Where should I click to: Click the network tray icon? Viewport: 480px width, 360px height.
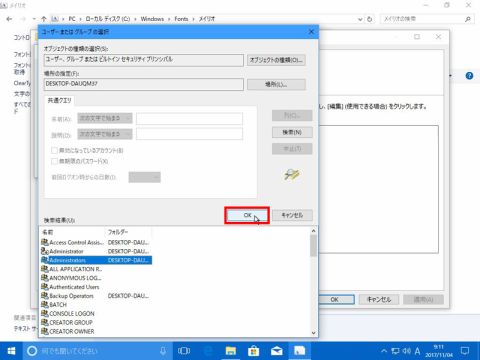tap(395, 351)
